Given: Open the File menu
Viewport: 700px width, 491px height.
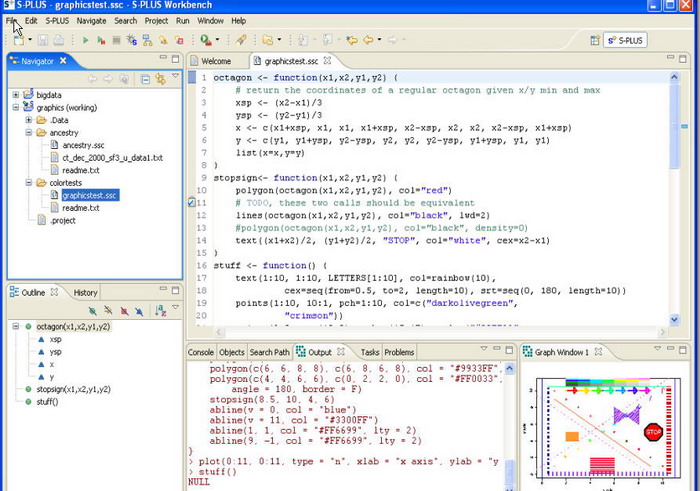Looking at the screenshot, I should pos(11,21).
